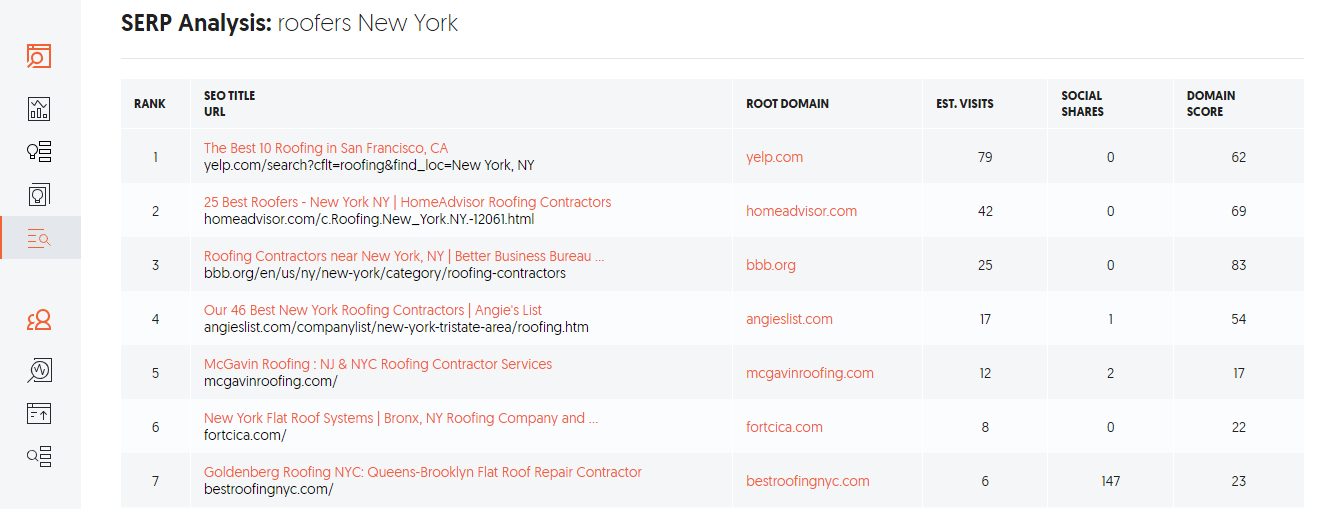Screen dimensions: 1319x509
Task: Open the New York Flat Roof Systems title
Action: pos(401,418)
